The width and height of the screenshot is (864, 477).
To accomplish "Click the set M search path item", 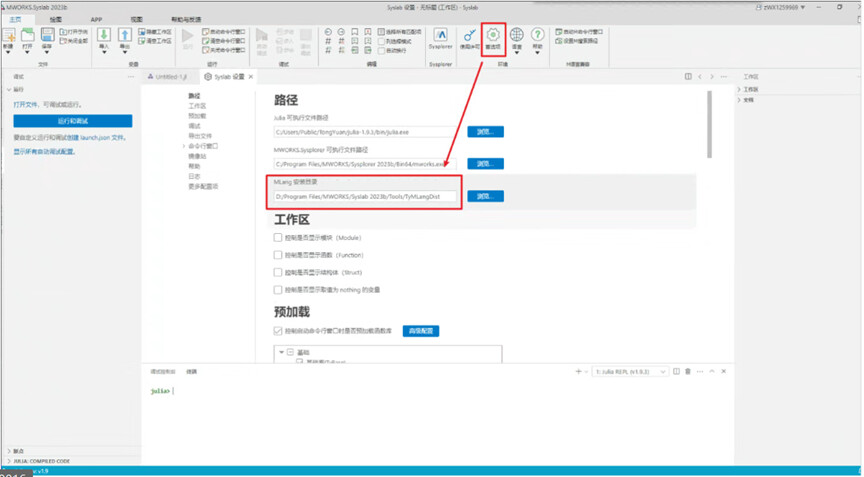I will click(576, 41).
